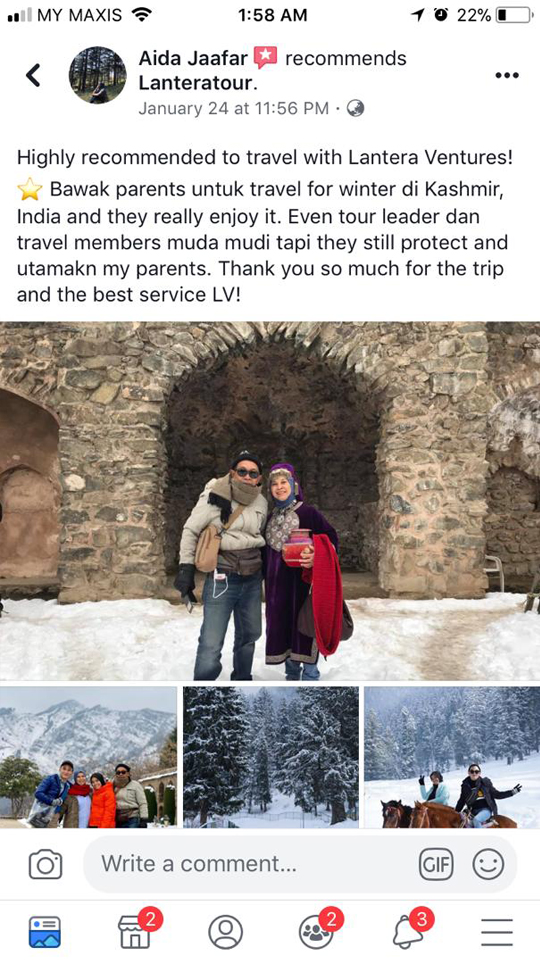This screenshot has height=960, width=540.
Task: Open the GIF picker
Action: point(436,864)
